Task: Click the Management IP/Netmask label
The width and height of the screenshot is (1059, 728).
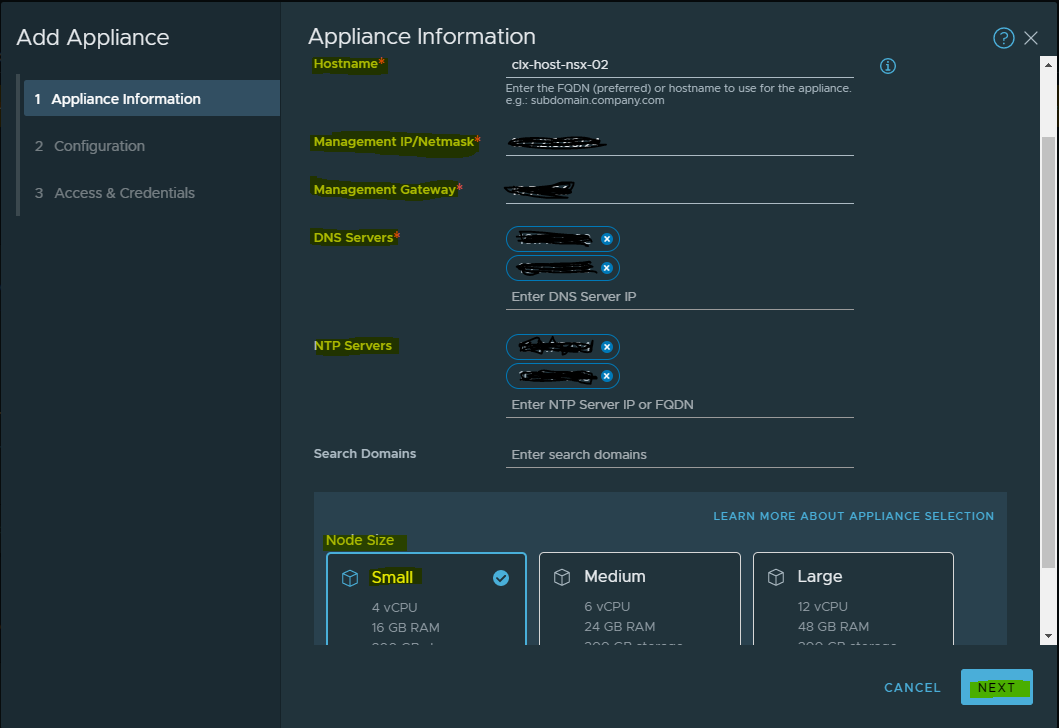Action: coord(397,142)
